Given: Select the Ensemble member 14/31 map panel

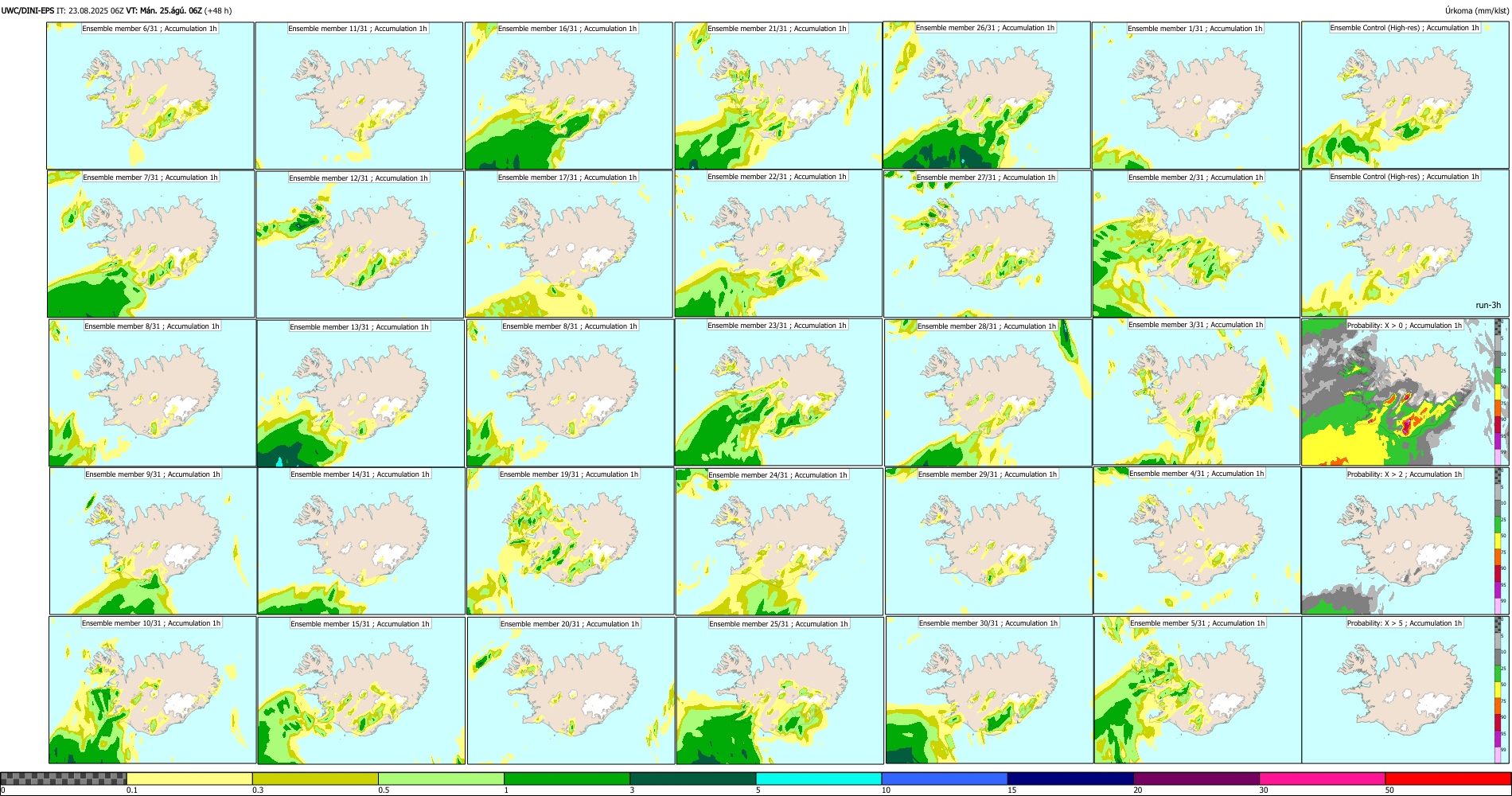Looking at the screenshot, I should 361,541.
